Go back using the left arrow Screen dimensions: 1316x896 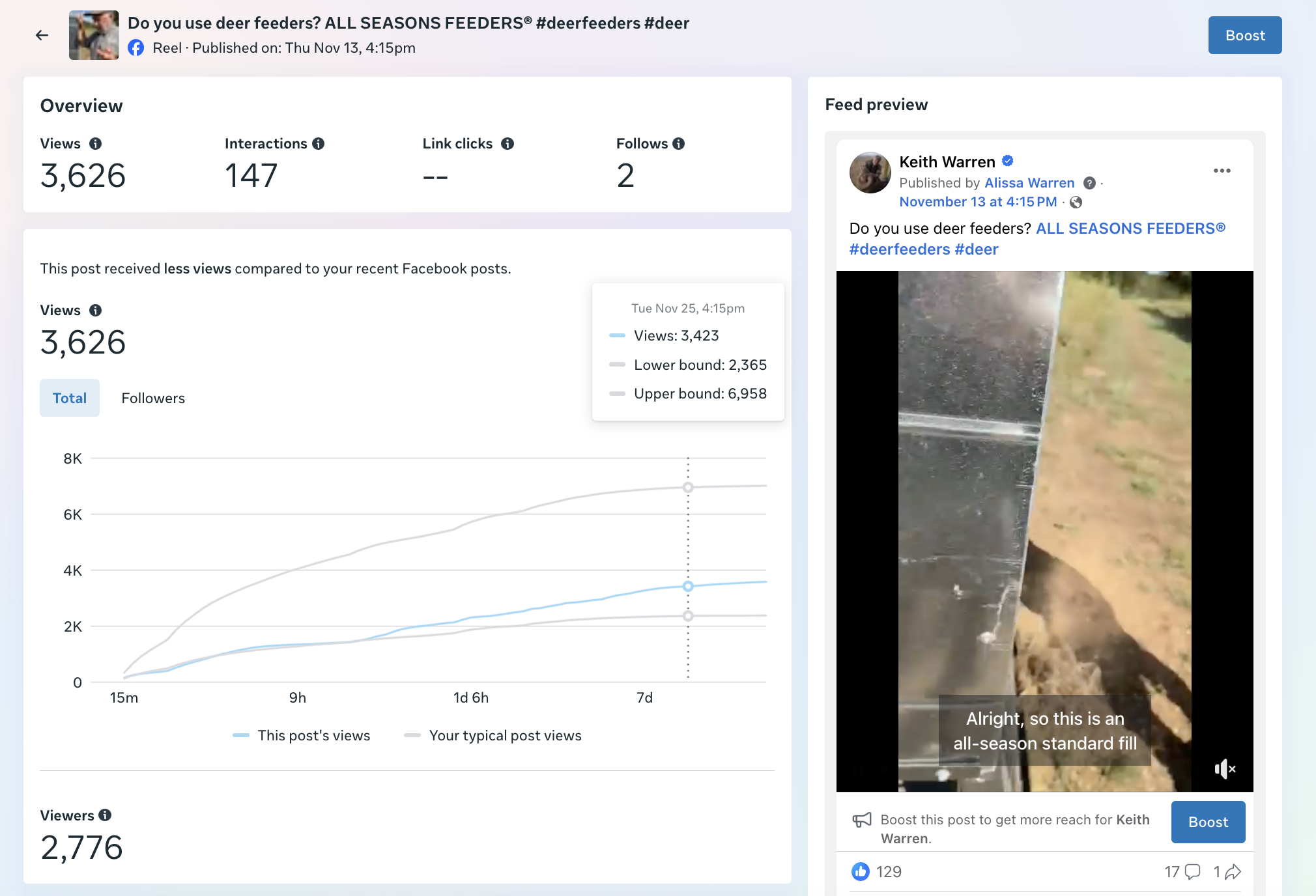(x=42, y=35)
